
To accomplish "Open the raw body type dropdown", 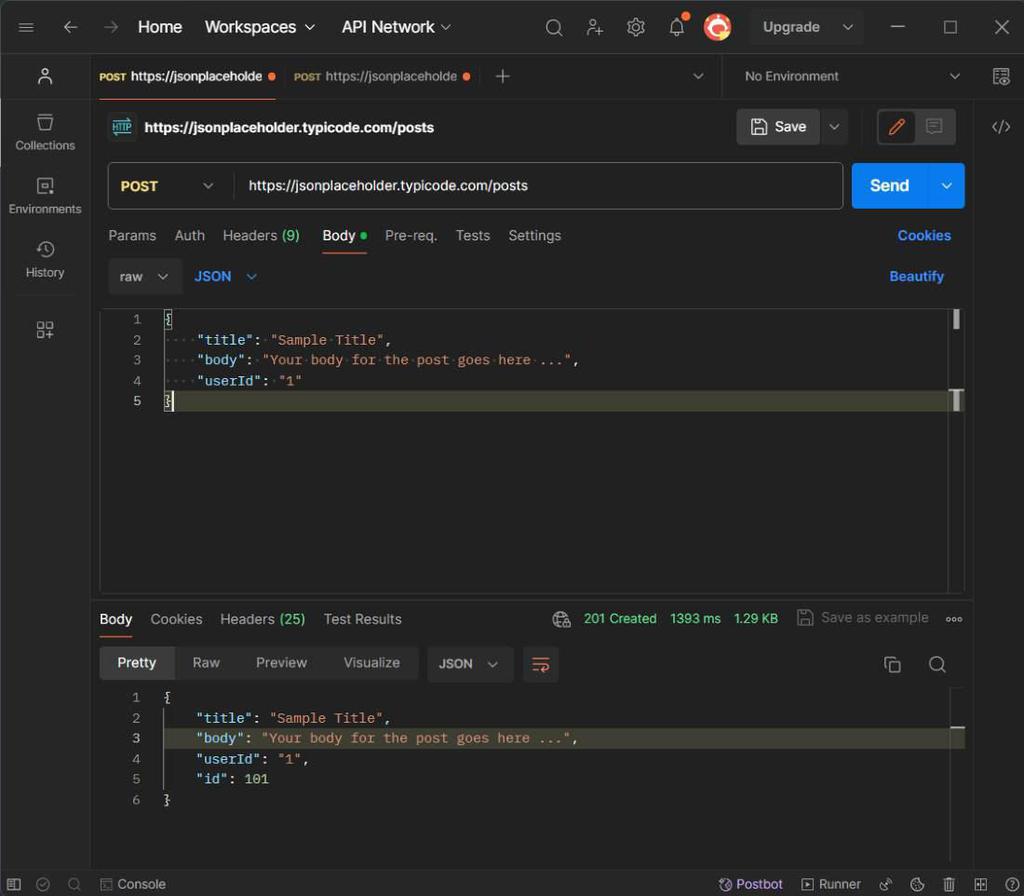I will click(x=144, y=277).
